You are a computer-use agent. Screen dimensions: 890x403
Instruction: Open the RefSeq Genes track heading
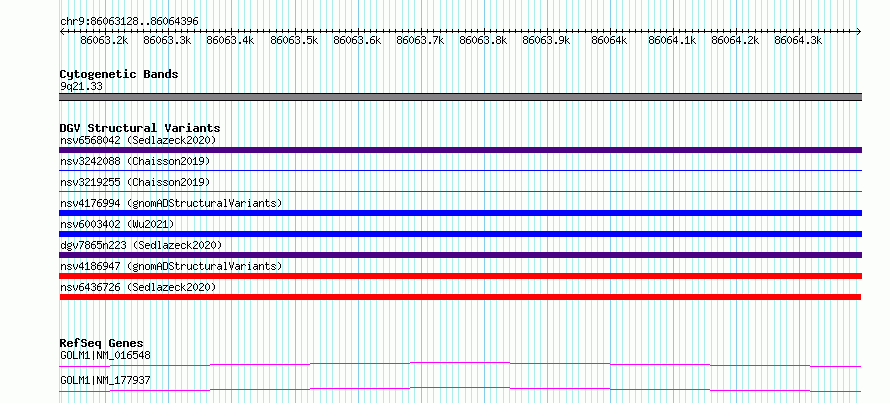pos(102,343)
